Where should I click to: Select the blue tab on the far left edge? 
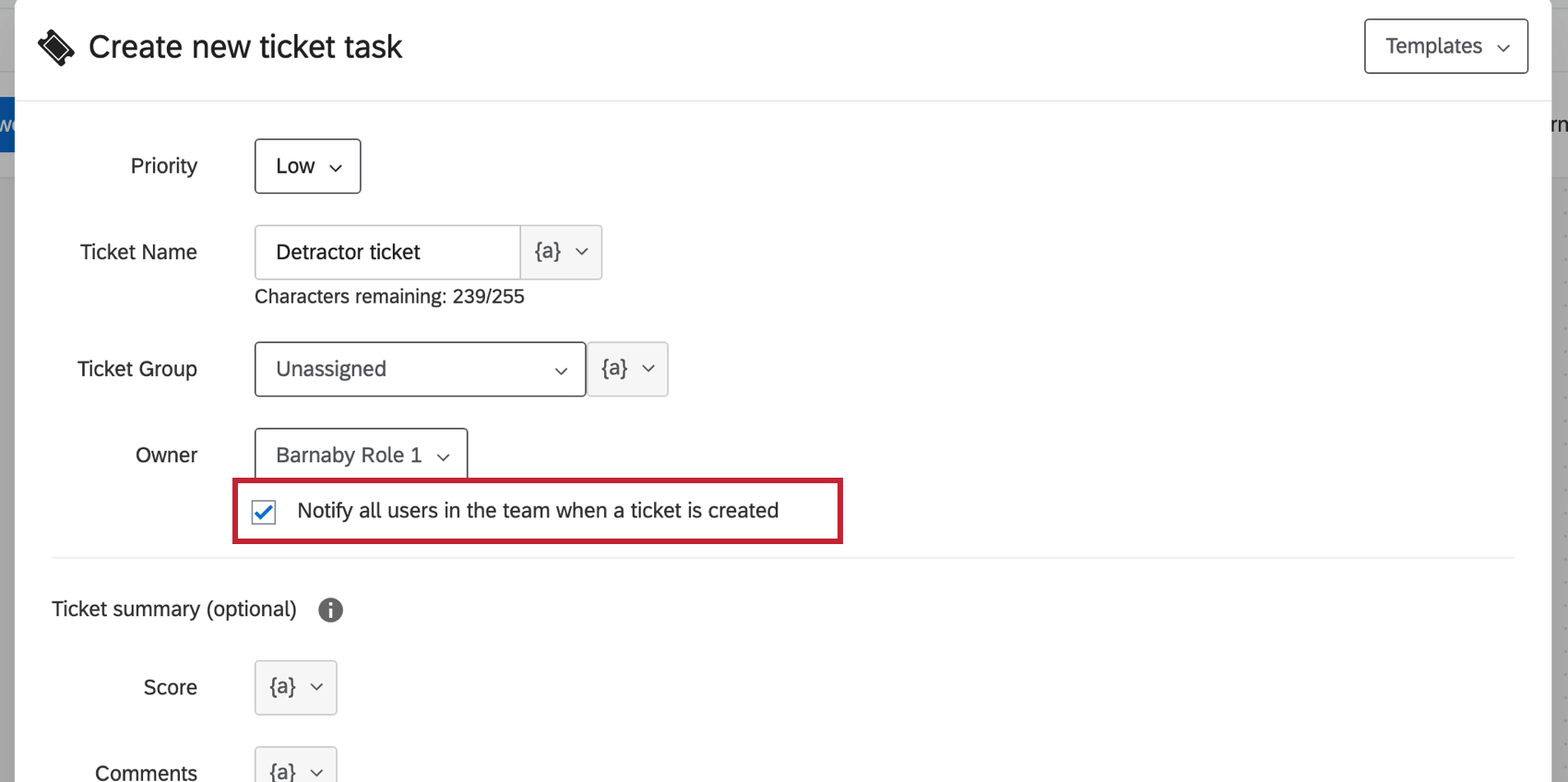click(7, 124)
